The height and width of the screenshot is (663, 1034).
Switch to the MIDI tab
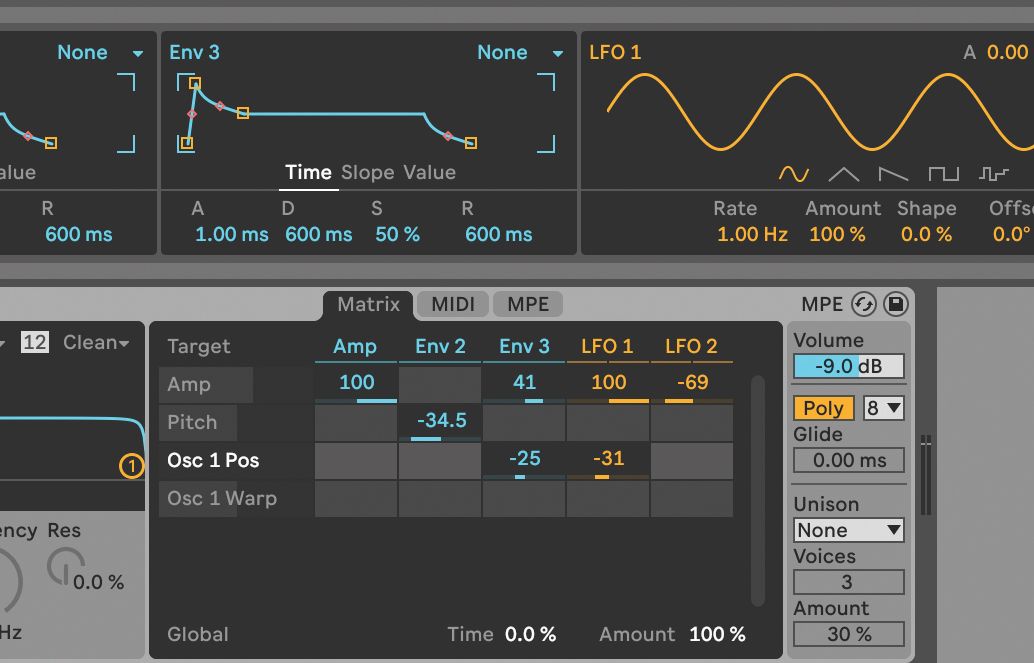point(452,304)
